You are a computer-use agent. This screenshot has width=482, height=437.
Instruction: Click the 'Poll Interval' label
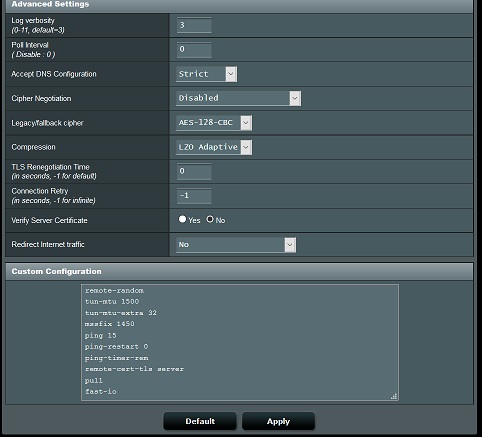(30, 45)
